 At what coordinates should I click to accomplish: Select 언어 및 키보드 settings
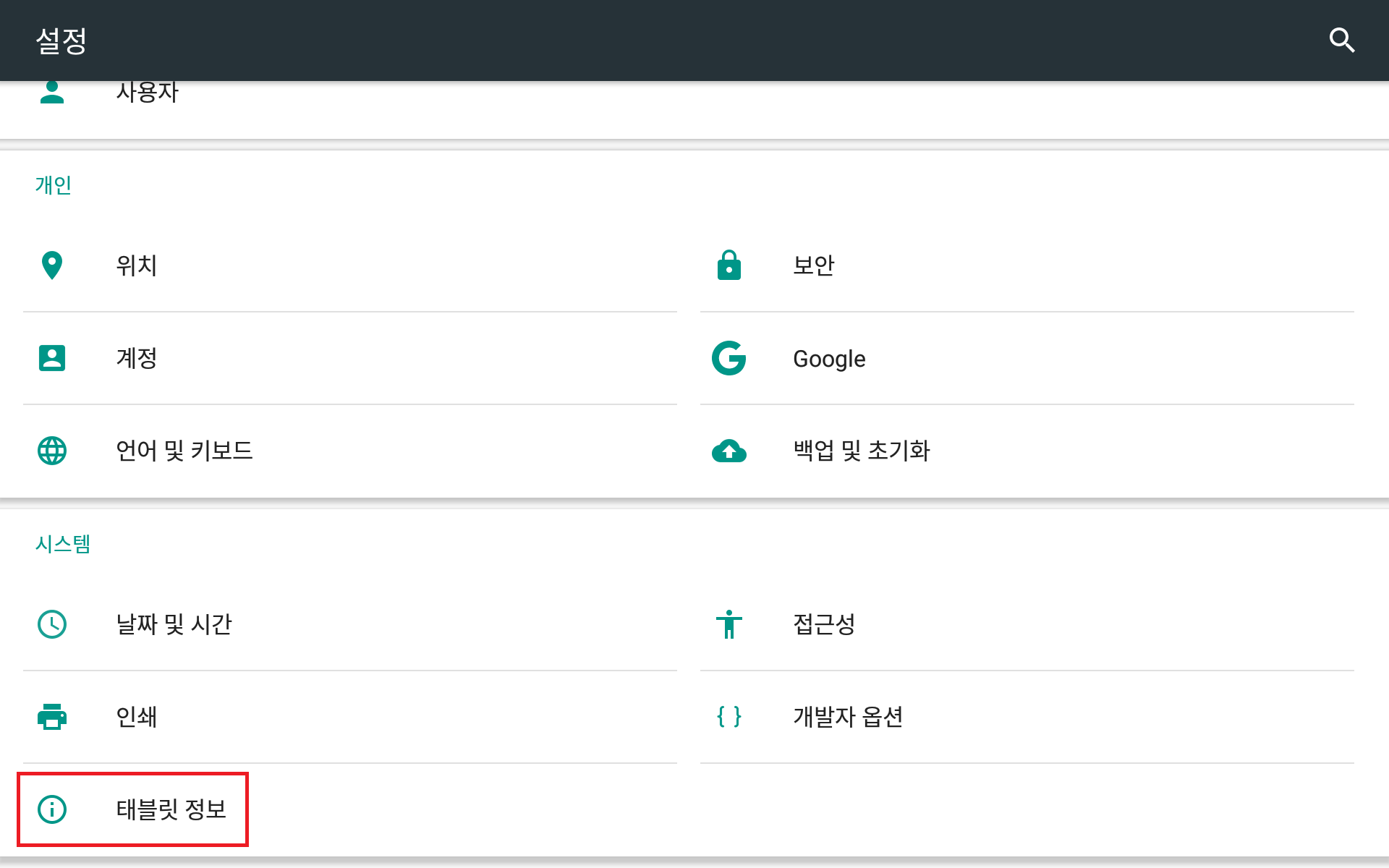(x=184, y=451)
